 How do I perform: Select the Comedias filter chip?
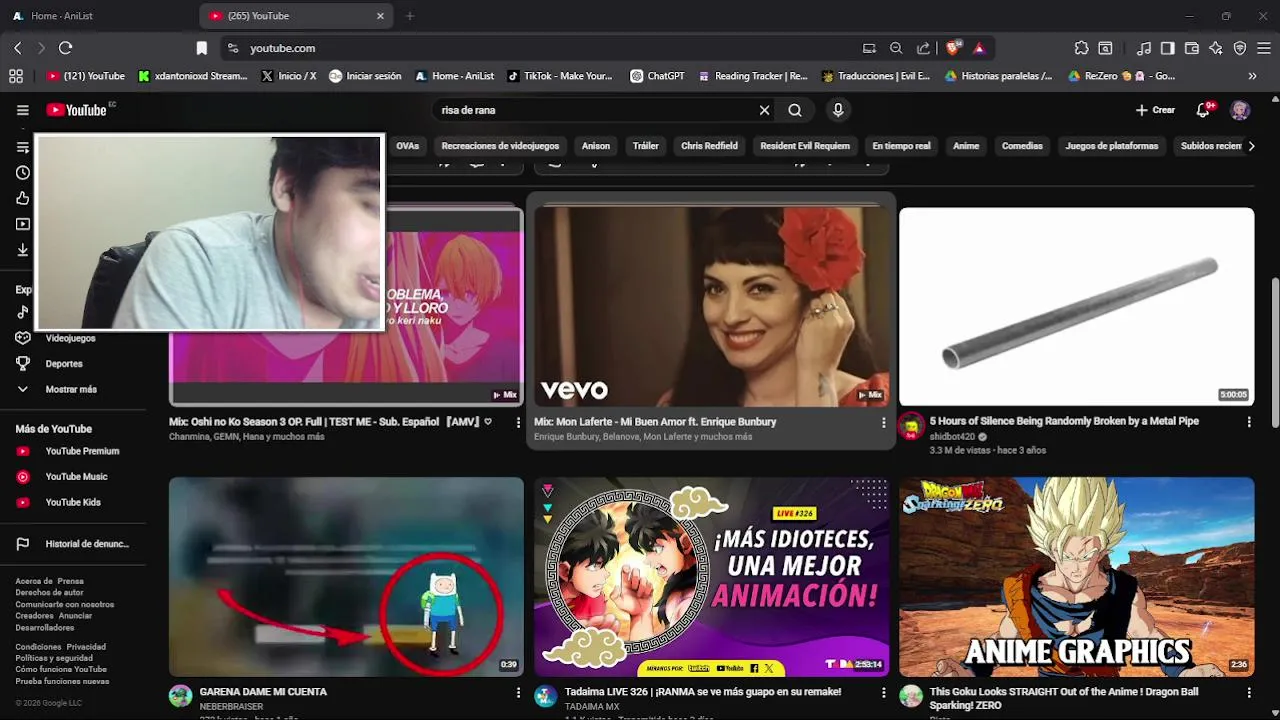(x=1022, y=146)
